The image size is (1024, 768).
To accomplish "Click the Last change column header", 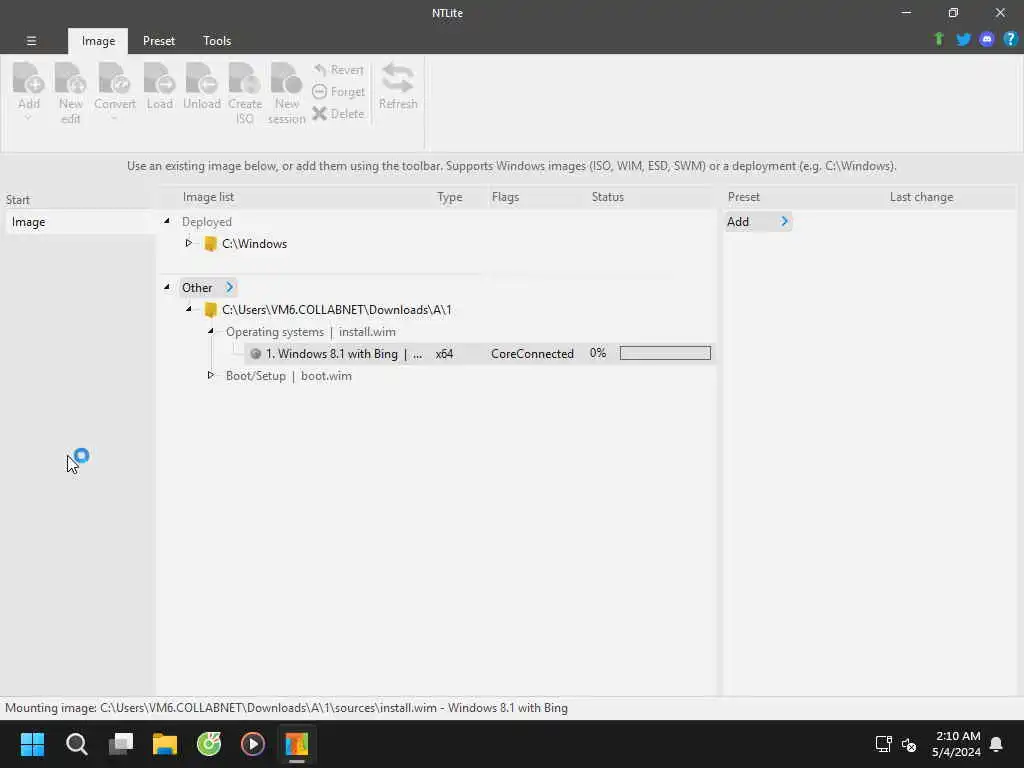I will [921, 197].
